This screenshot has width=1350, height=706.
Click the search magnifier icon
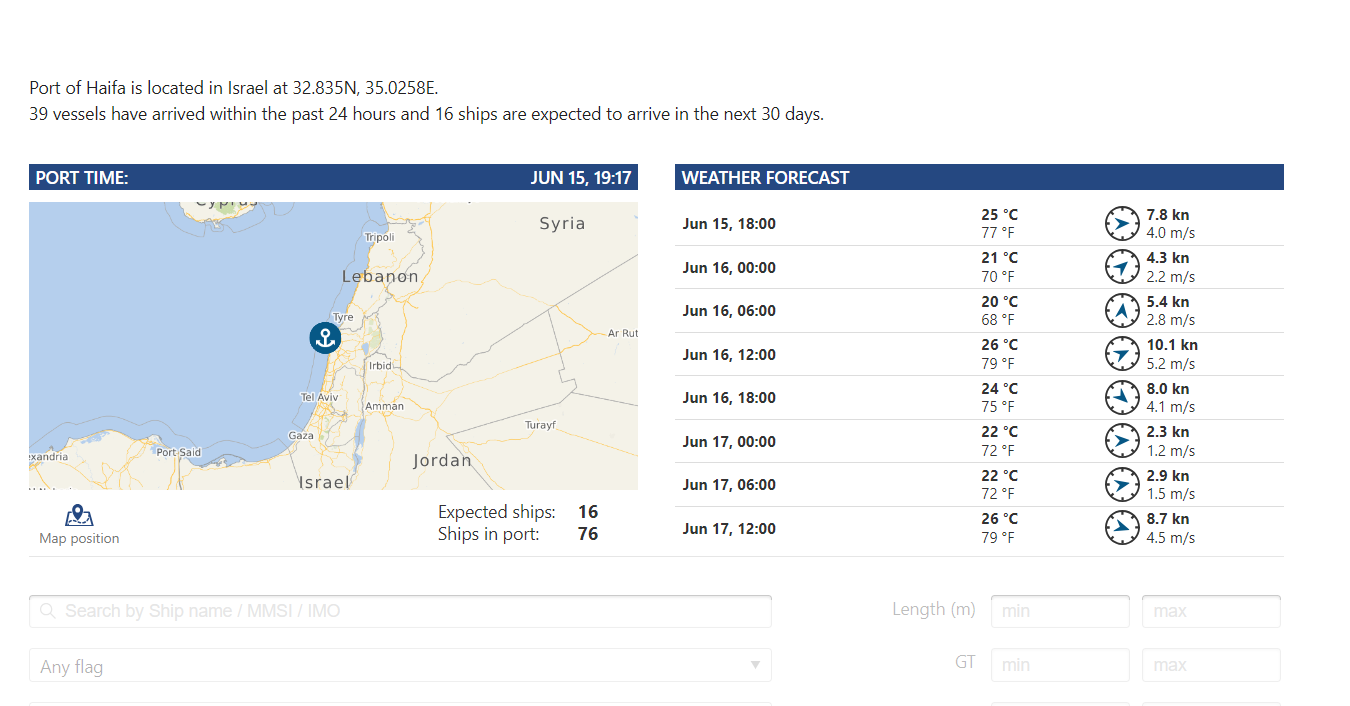[x=48, y=611]
